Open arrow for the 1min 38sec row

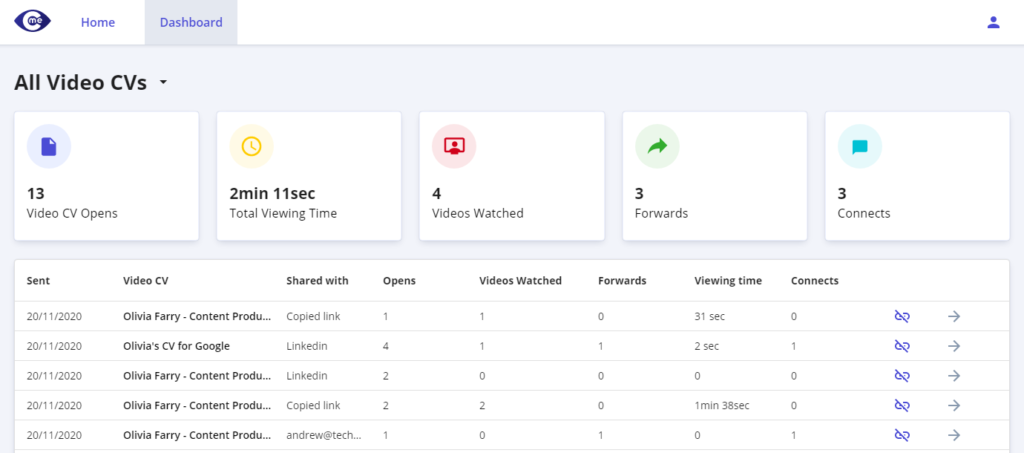click(954, 405)
